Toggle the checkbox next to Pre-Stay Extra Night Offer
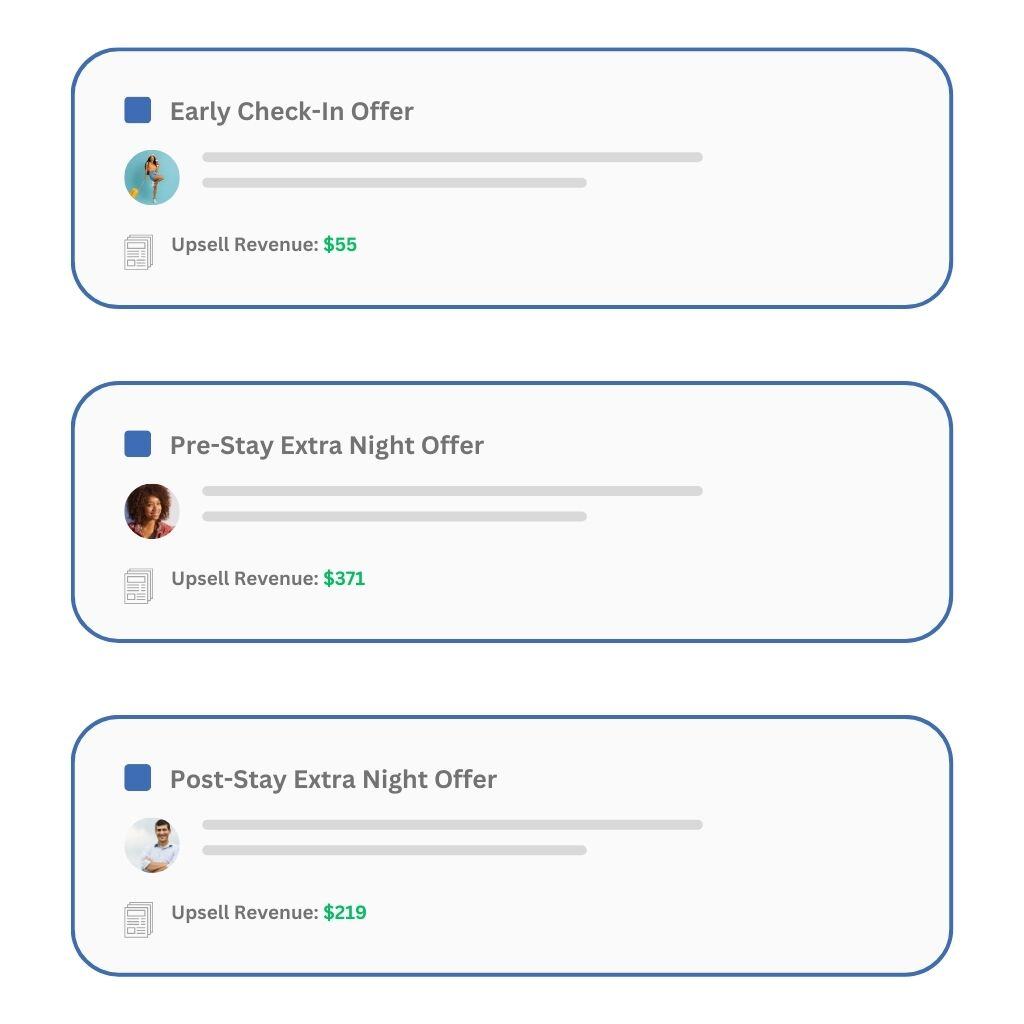The image size is (1024, 1024). pos(136,445)
